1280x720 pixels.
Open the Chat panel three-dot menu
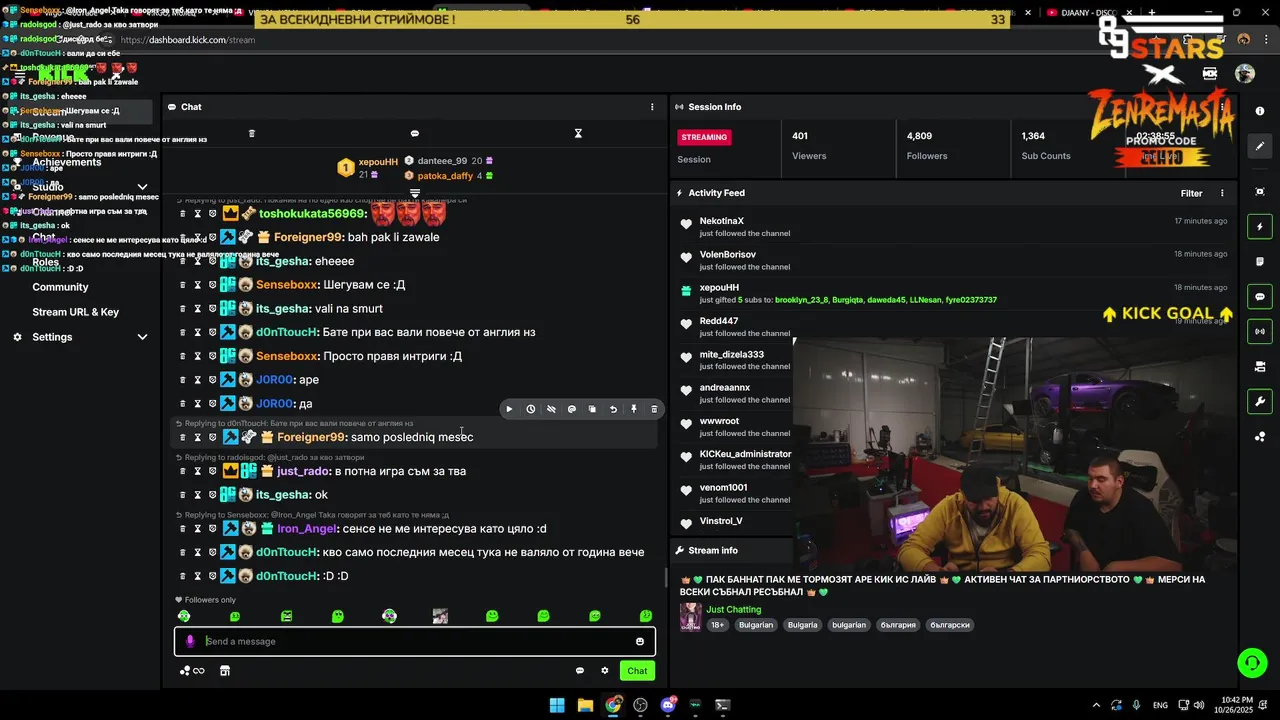(x=652, y=107)
